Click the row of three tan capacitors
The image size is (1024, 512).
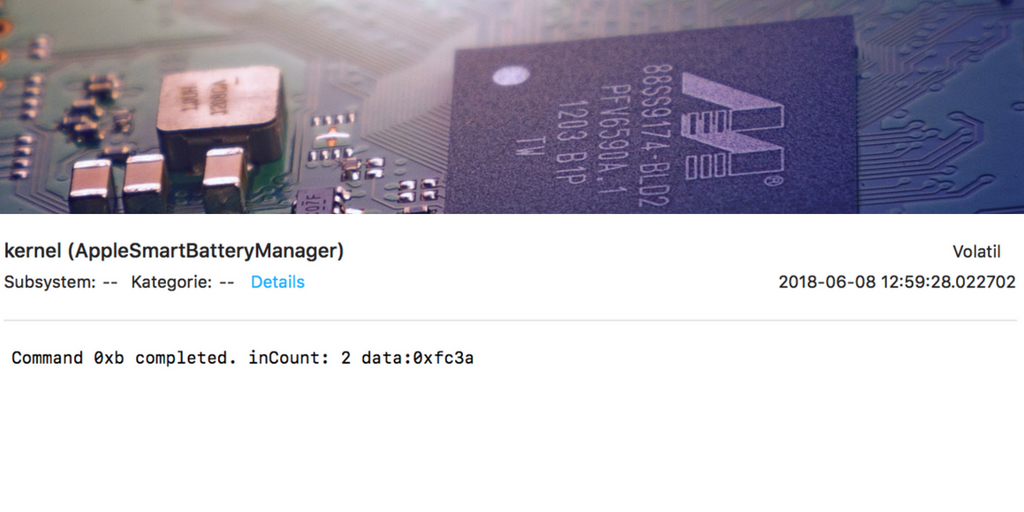tap(157, 181)
